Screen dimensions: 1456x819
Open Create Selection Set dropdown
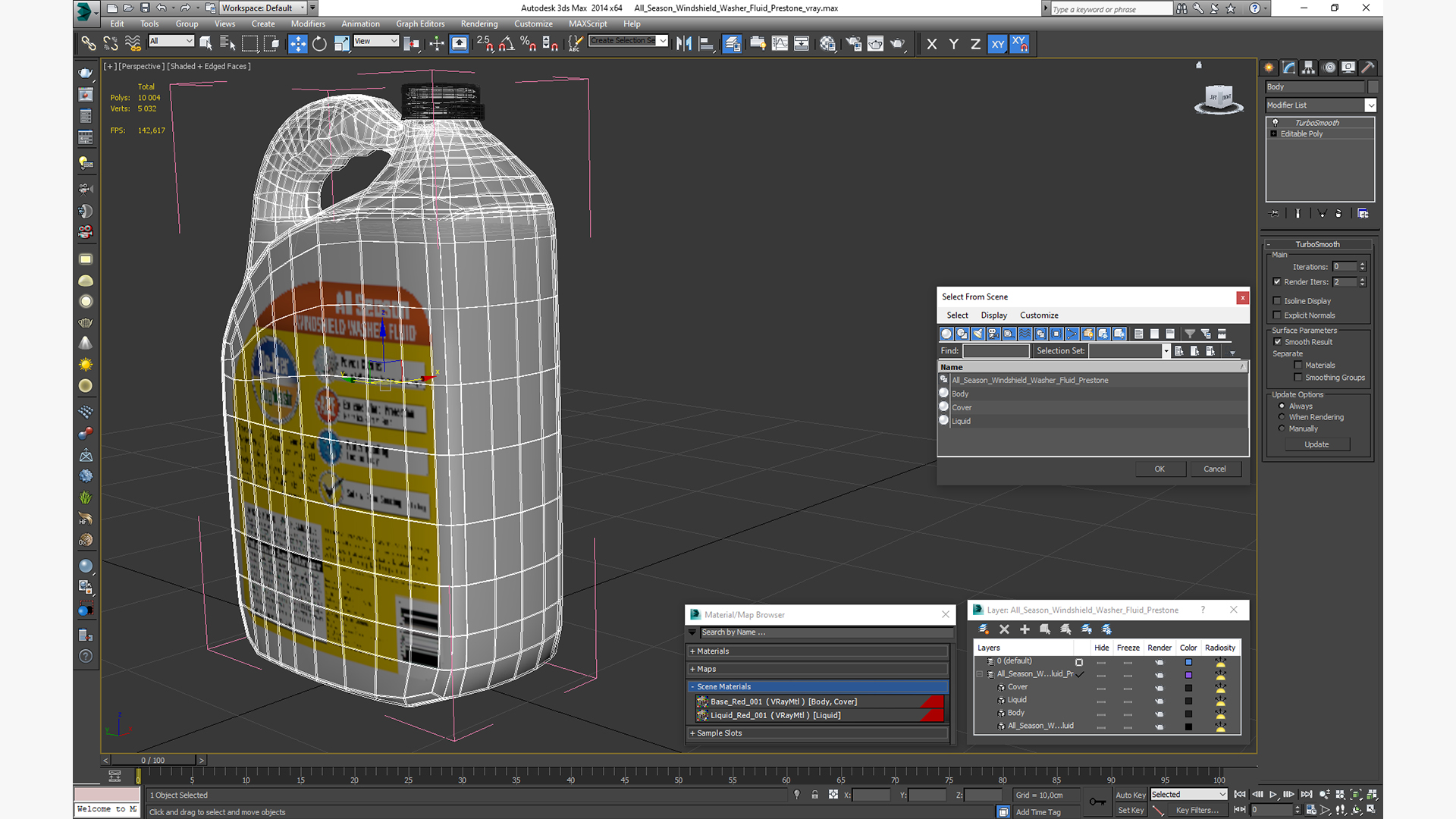(629, 41)
